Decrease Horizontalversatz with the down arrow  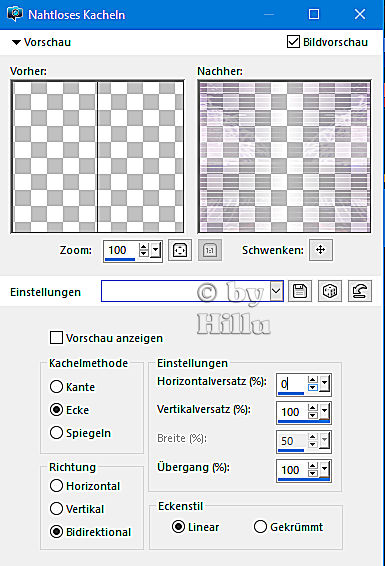tap(312, 387)
